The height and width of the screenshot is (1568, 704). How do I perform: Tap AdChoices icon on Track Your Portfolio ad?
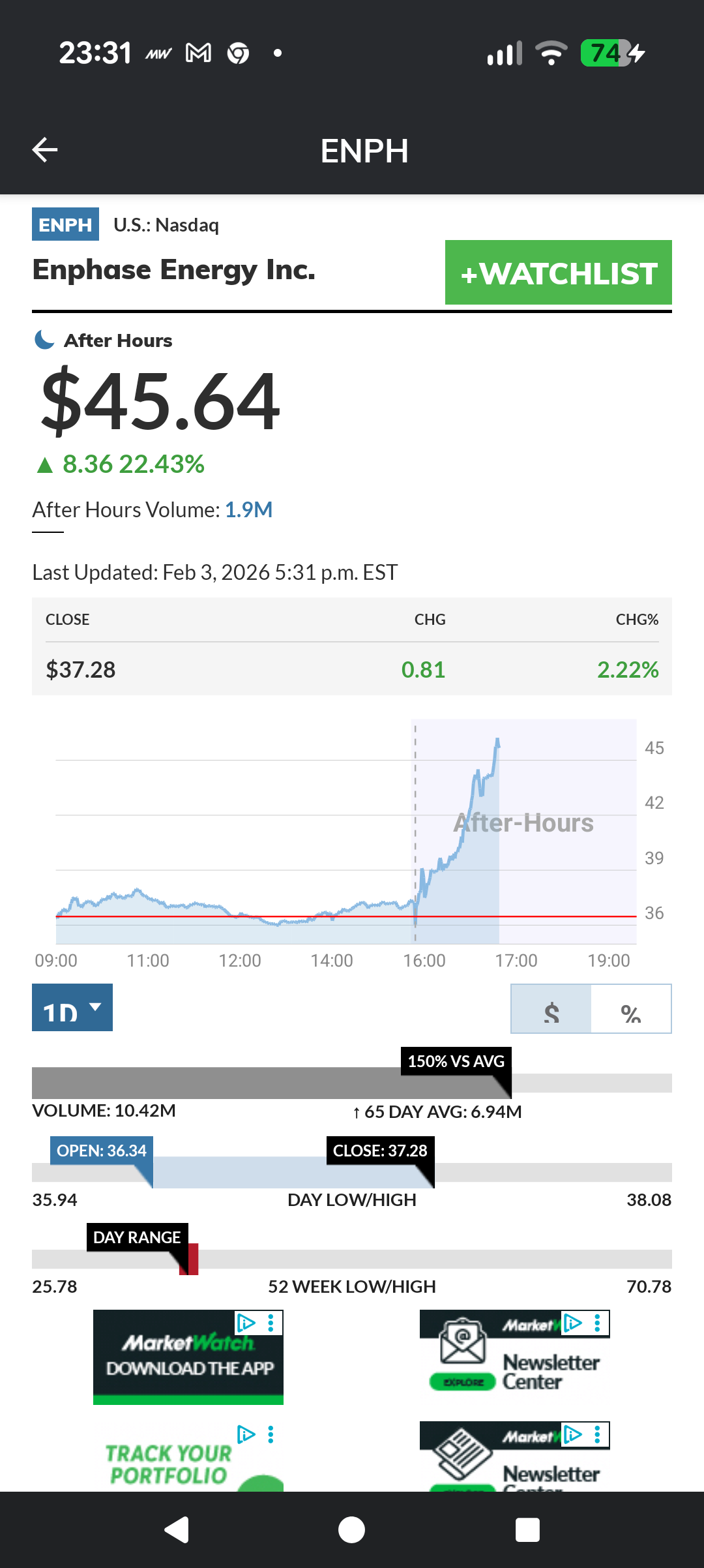pos(246,1434)
